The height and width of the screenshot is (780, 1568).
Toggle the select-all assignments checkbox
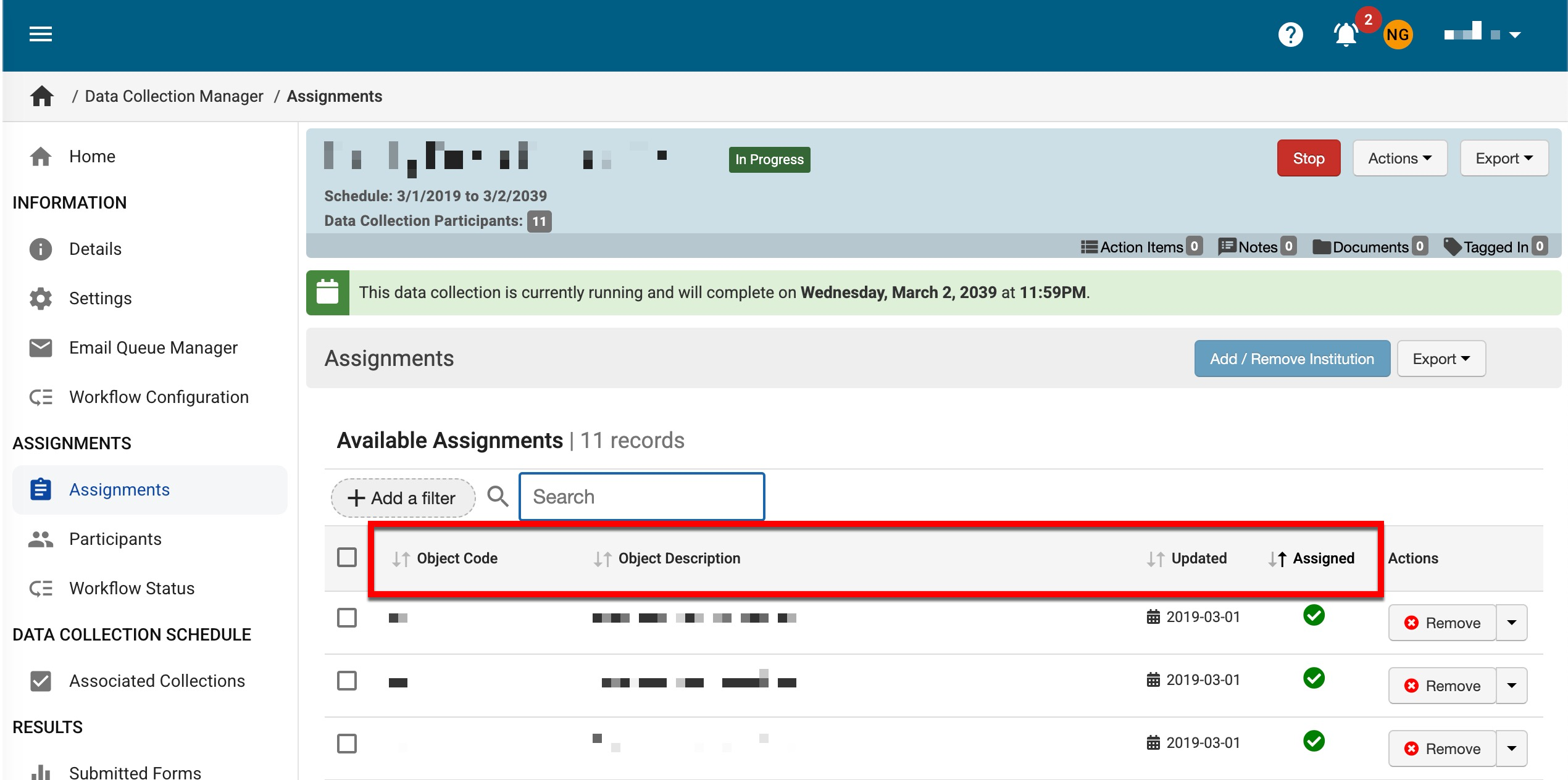347,558
